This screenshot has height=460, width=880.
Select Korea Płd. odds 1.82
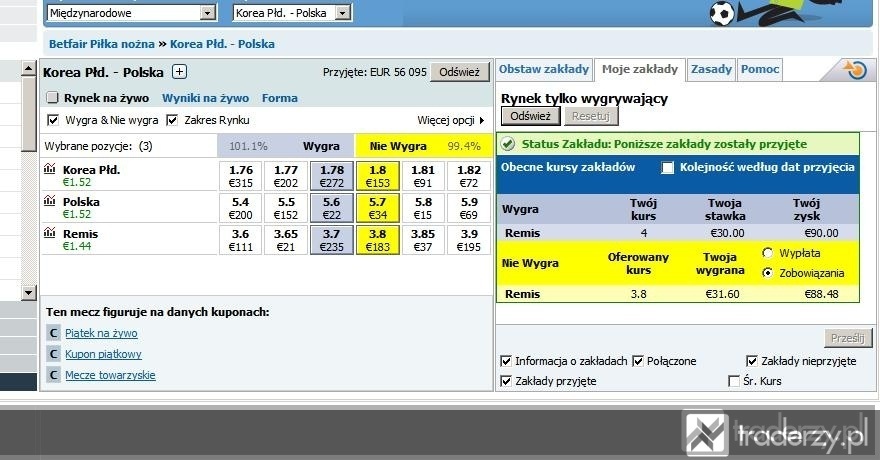point(469,176)
